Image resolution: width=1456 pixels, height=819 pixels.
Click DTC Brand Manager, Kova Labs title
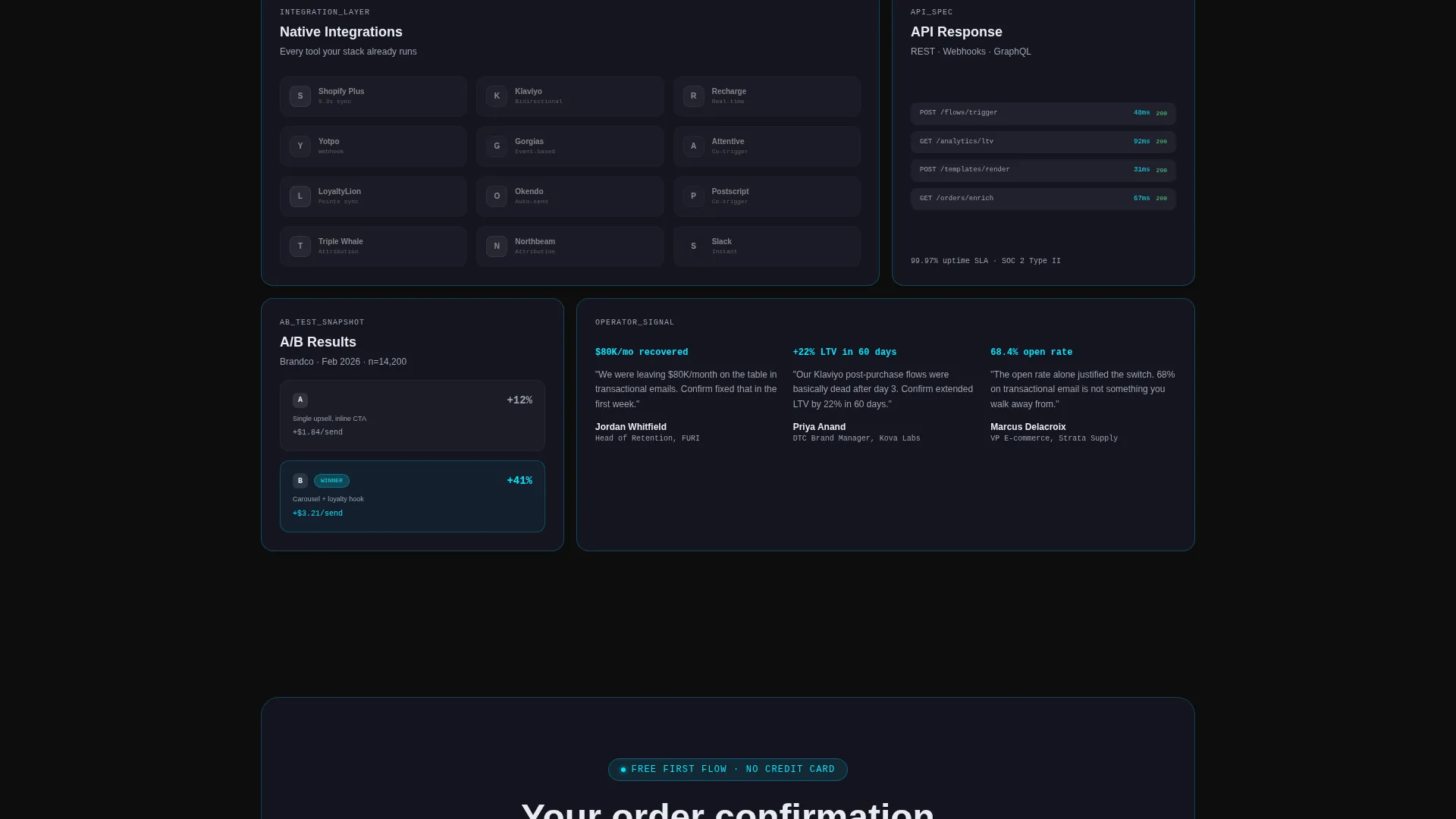tap(856, 438)
